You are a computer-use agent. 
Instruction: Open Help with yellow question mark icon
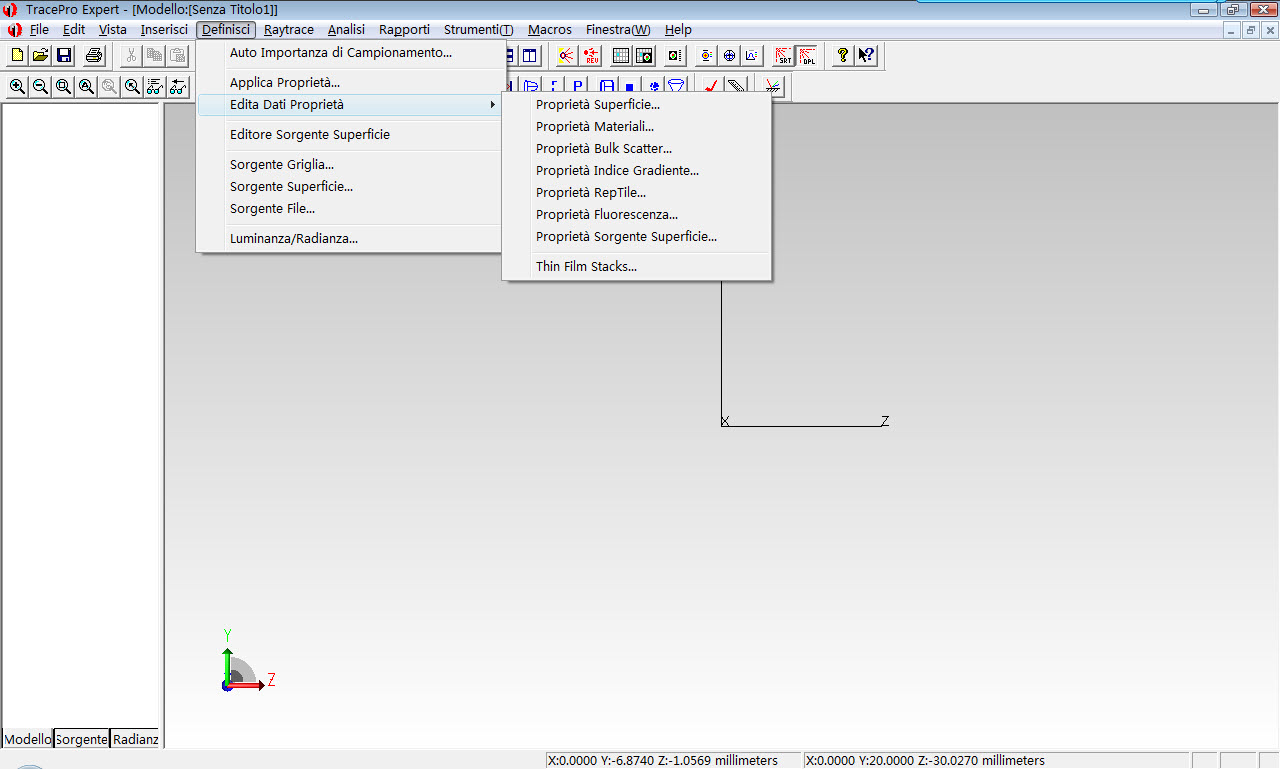(843, 55)
